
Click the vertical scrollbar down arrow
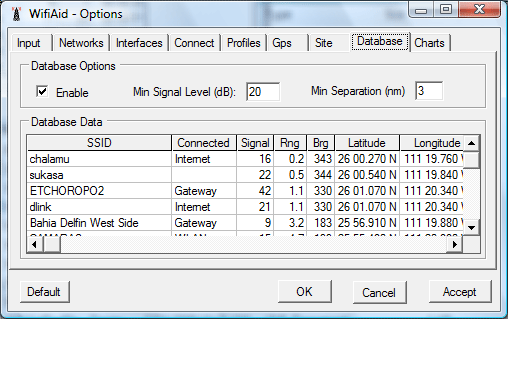click(471, 228)
